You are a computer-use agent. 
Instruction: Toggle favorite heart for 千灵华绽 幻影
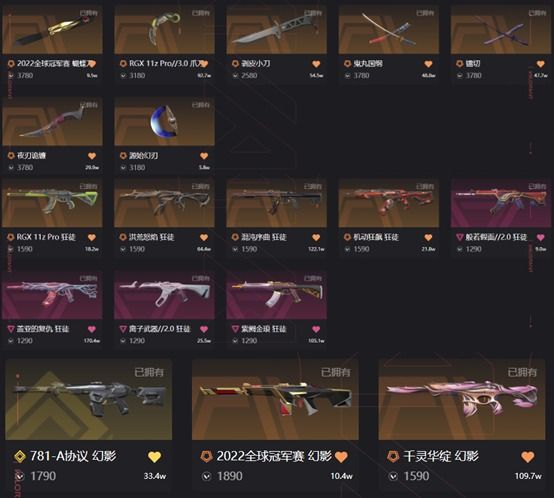(x=527, y=457)
